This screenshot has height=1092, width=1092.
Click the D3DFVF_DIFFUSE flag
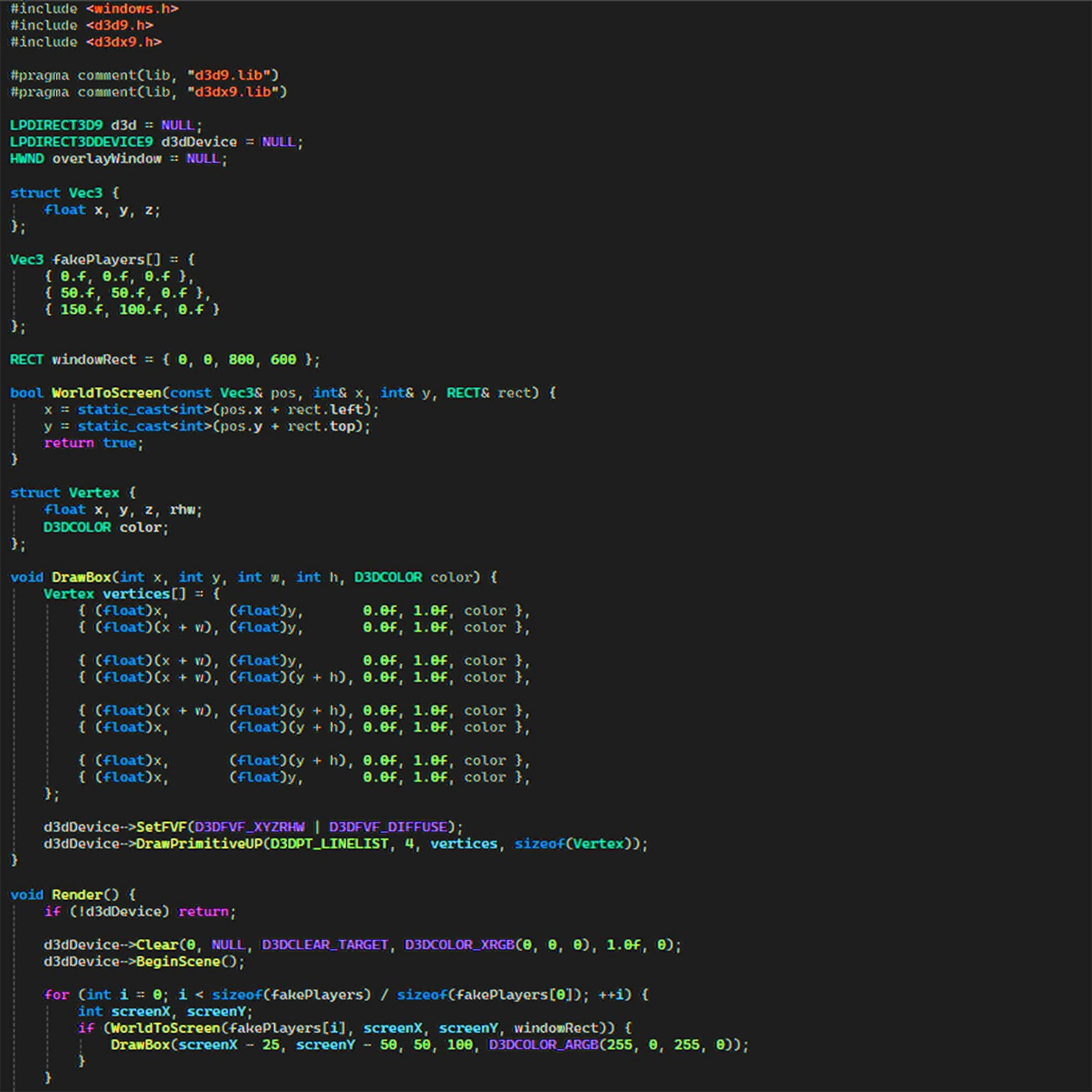(x=388, y=827)
